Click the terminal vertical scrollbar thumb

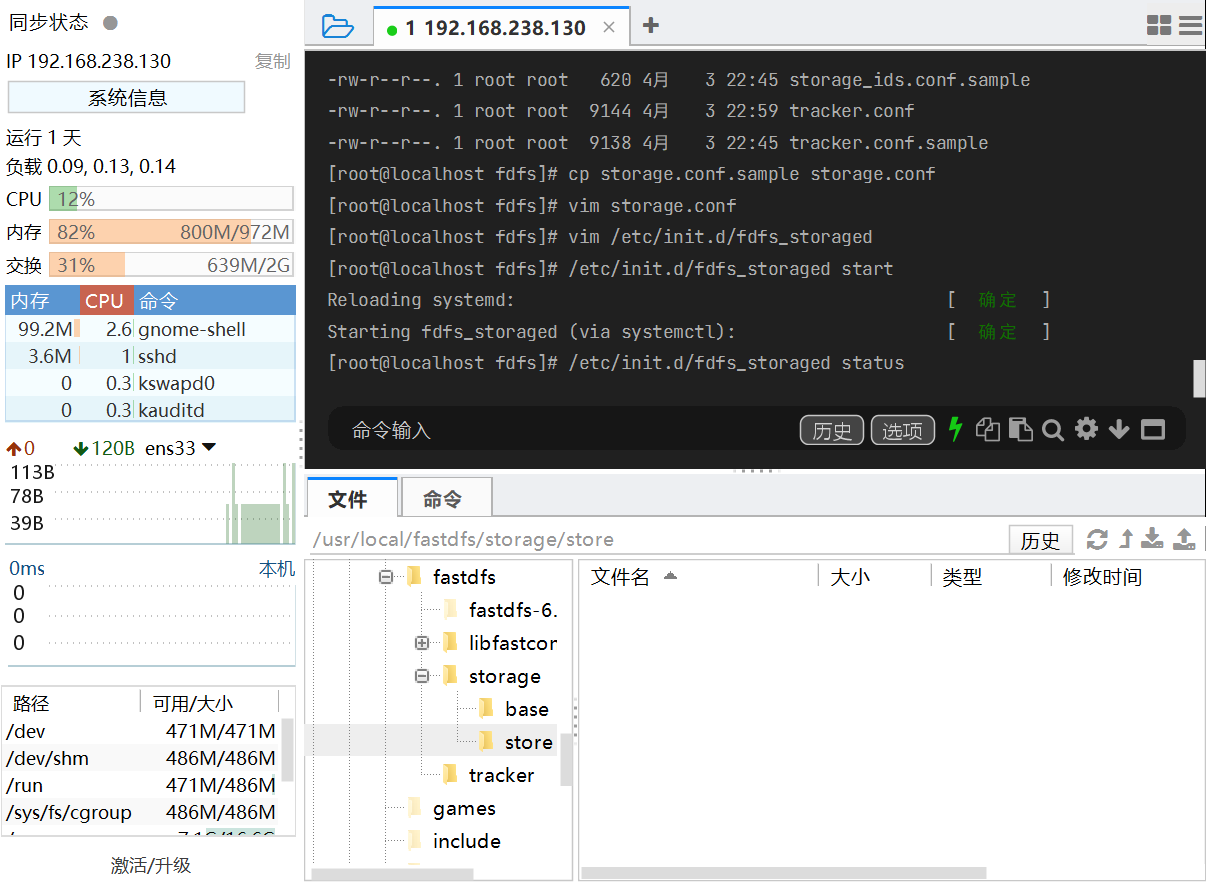(x=1199, y=379)
